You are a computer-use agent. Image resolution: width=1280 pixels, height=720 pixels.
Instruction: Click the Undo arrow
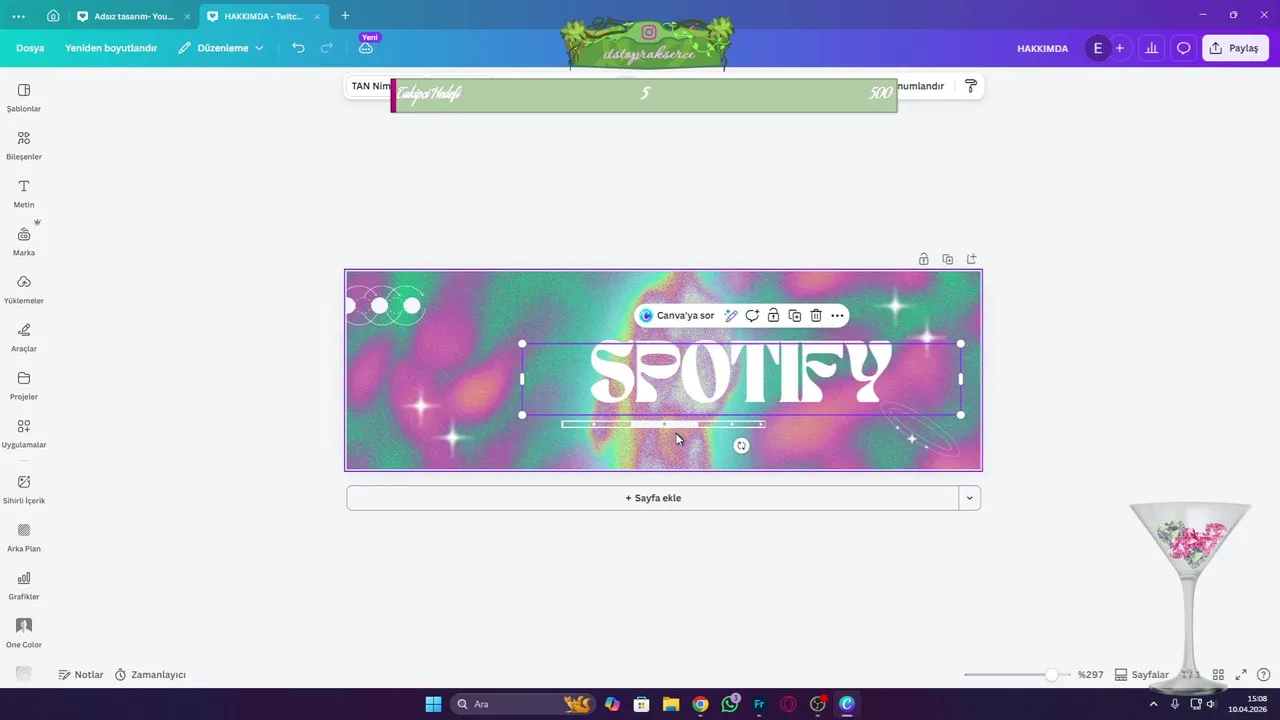pyautogui.click(x=298, y=48)
